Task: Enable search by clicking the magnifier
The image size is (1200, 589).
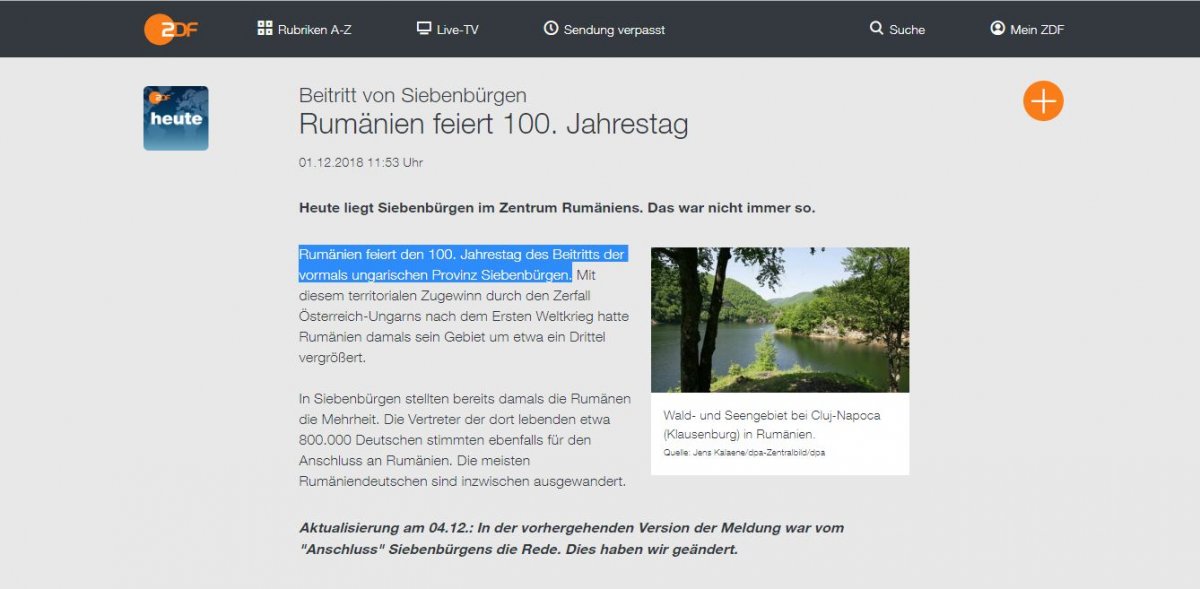Action: [x=877, y=29]
